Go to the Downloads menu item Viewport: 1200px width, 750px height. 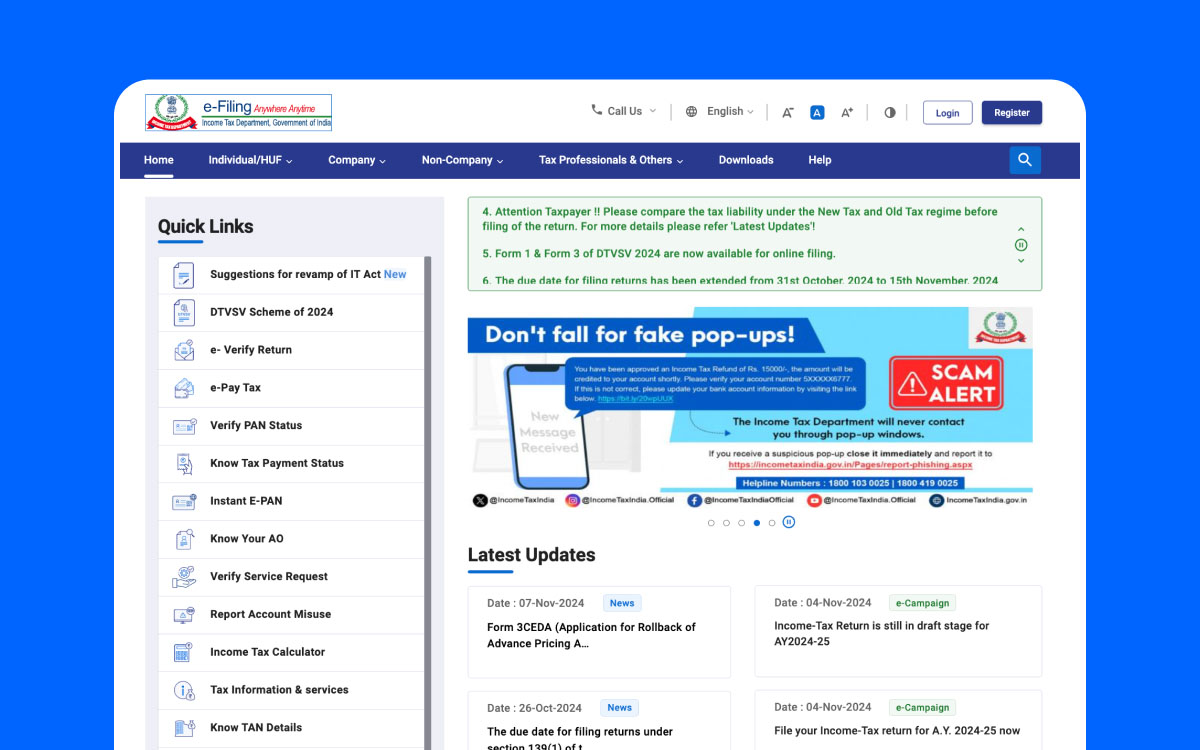click(746, 160)
